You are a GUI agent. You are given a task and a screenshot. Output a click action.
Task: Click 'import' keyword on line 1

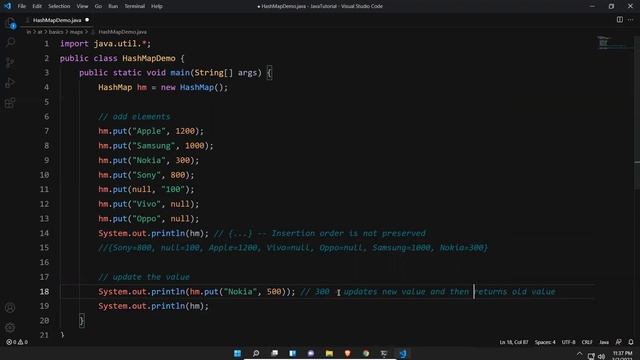click(x=74, y=44)
